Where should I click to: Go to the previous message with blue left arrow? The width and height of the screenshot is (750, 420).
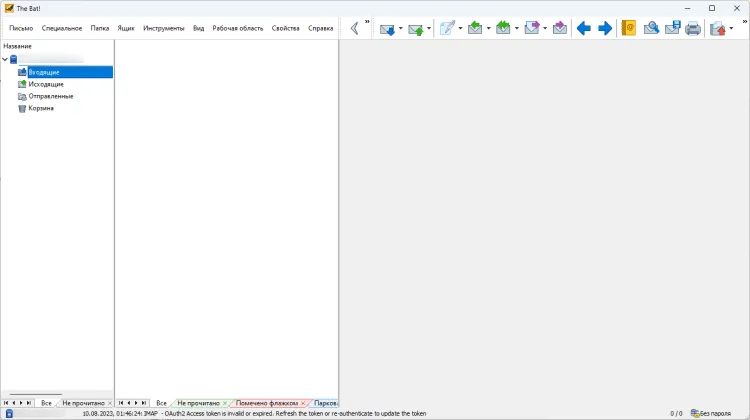tap(584, 28)
